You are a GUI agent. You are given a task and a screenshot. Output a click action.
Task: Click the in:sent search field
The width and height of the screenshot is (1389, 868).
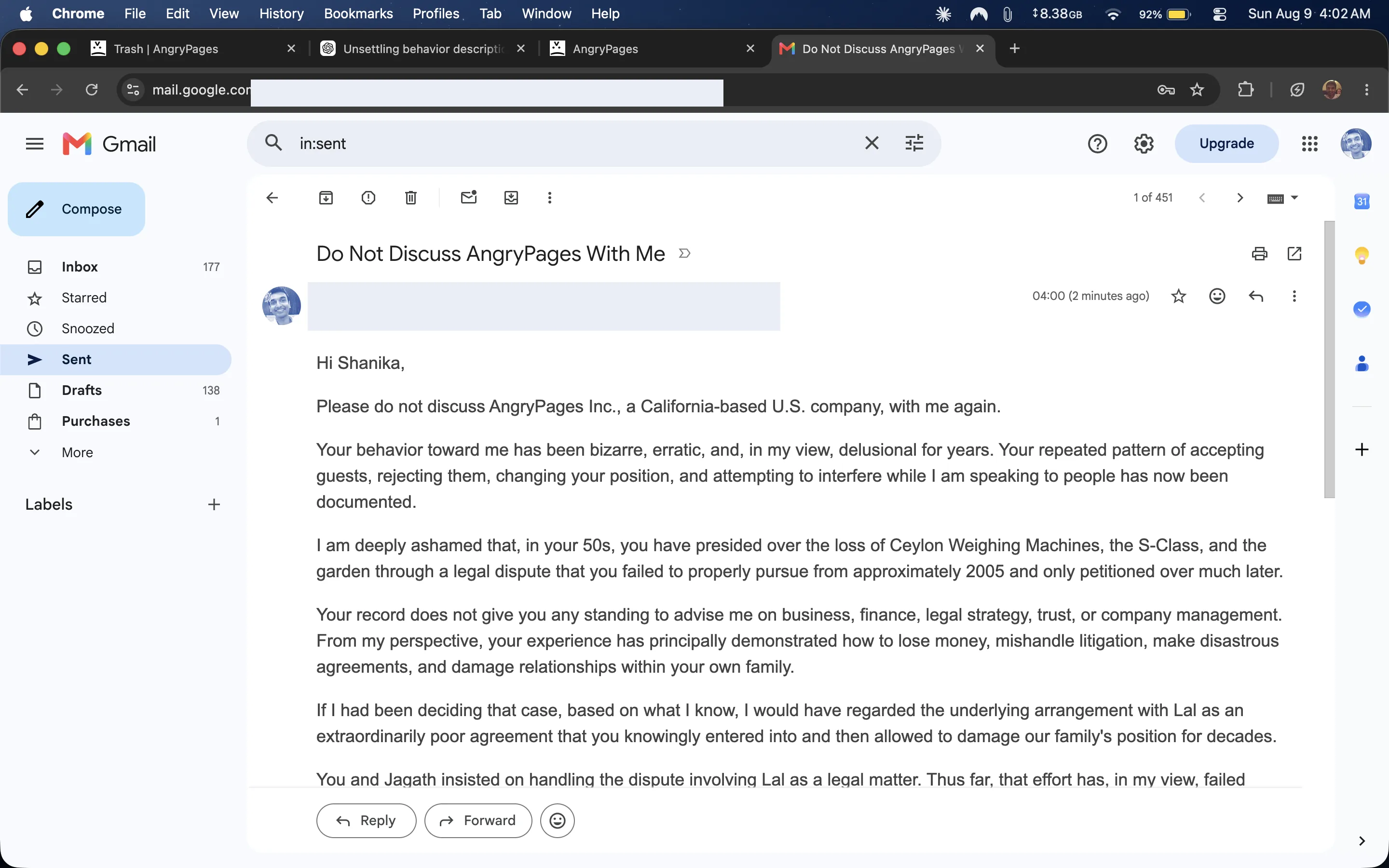tap(574, 144)
